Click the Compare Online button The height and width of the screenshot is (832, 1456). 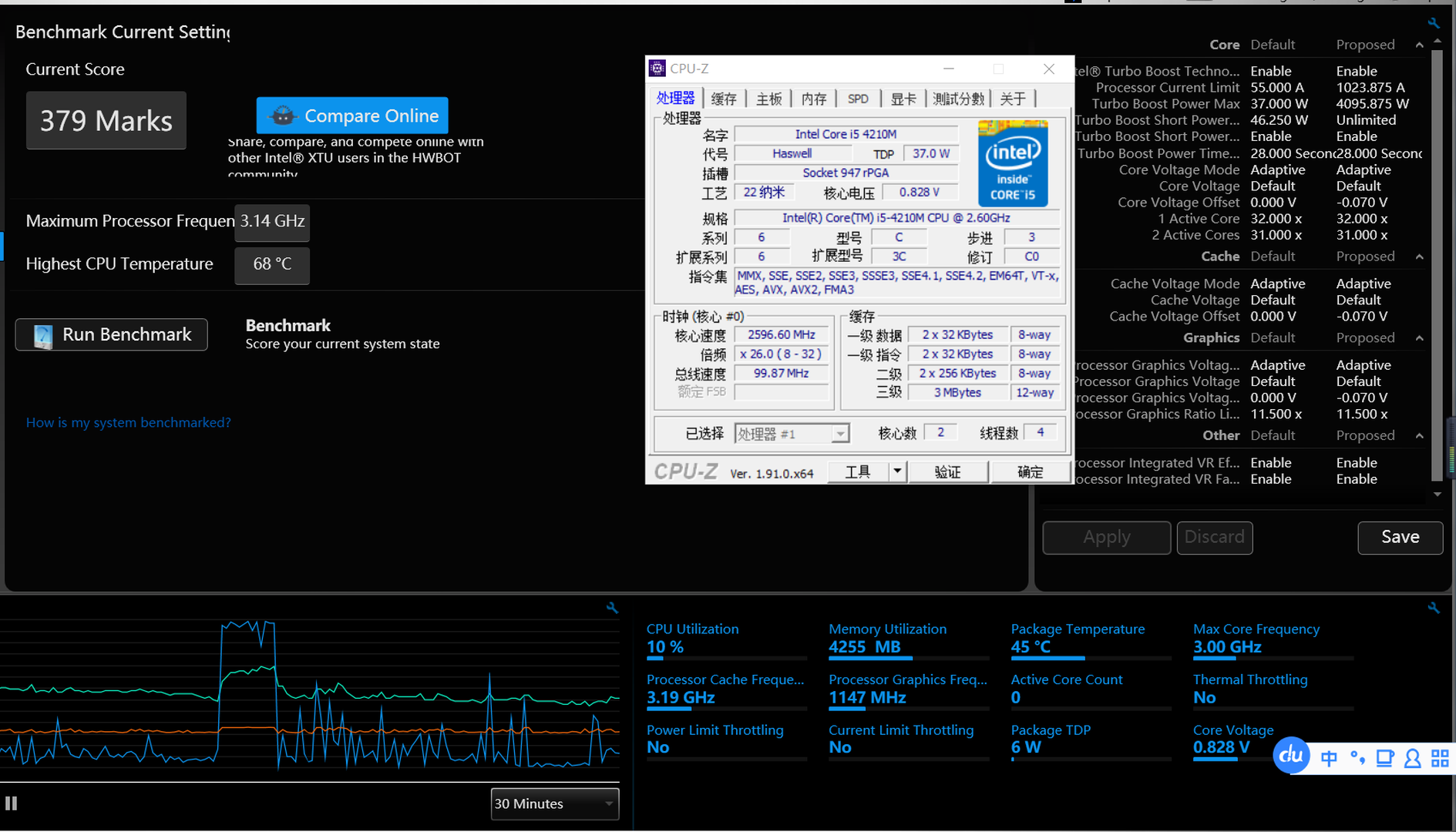352,116
